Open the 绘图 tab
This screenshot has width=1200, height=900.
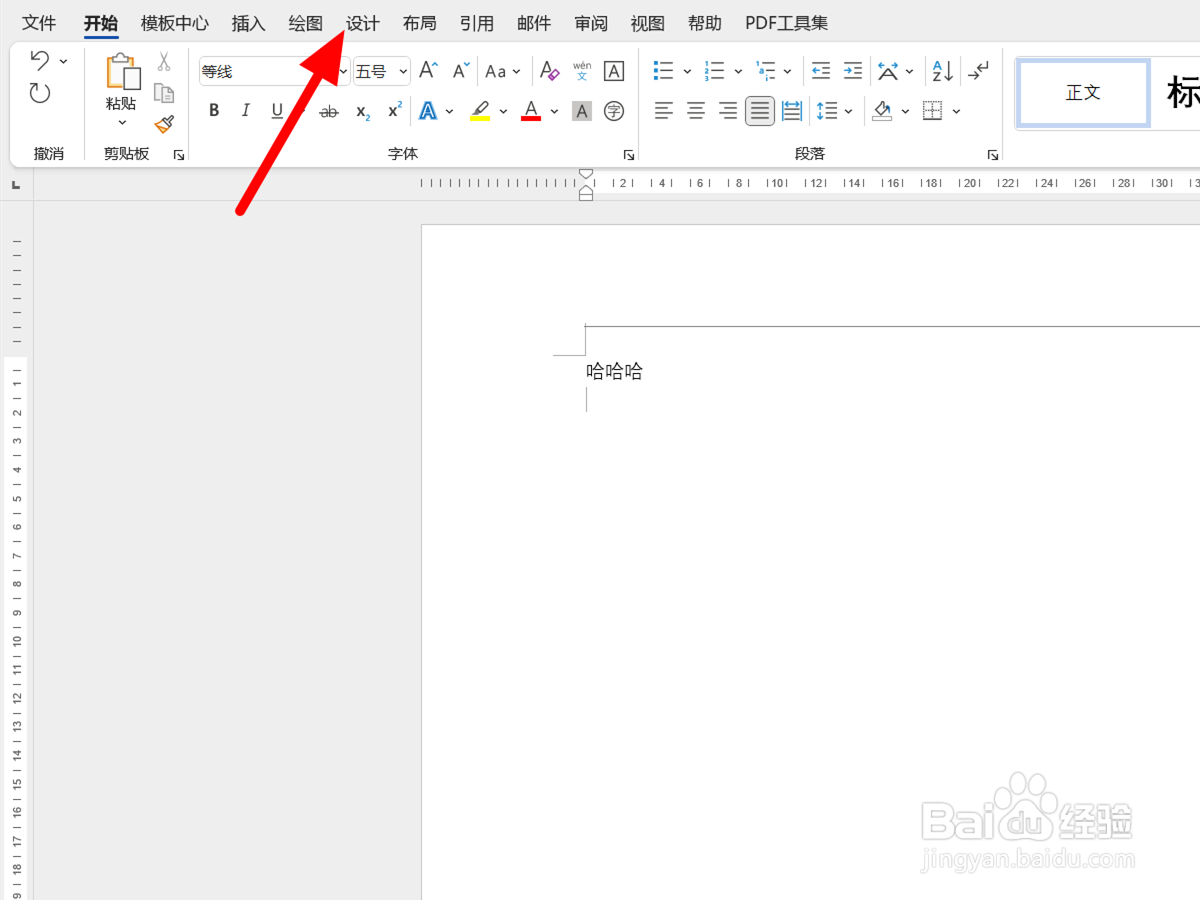pyautogui.click(x=306, y=23)
